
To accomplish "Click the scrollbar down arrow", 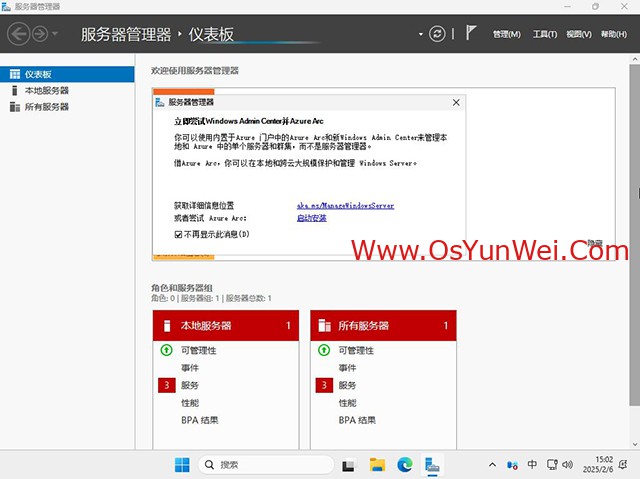I will tap(635, 444).
